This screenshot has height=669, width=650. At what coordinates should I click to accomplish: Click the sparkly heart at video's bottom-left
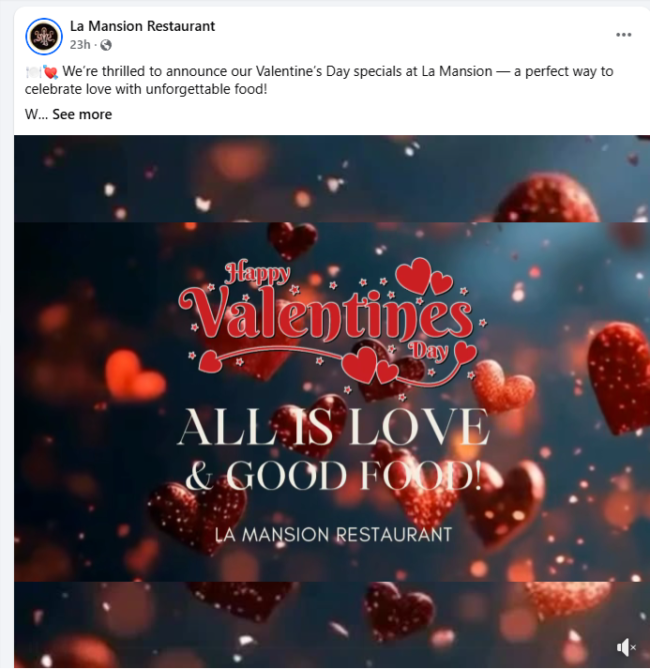pos(197,516)
